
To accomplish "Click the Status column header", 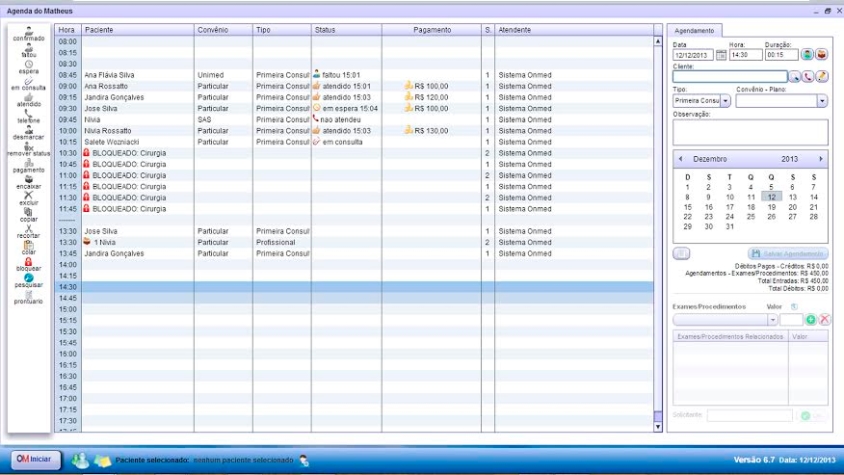I will pos(347,30).
